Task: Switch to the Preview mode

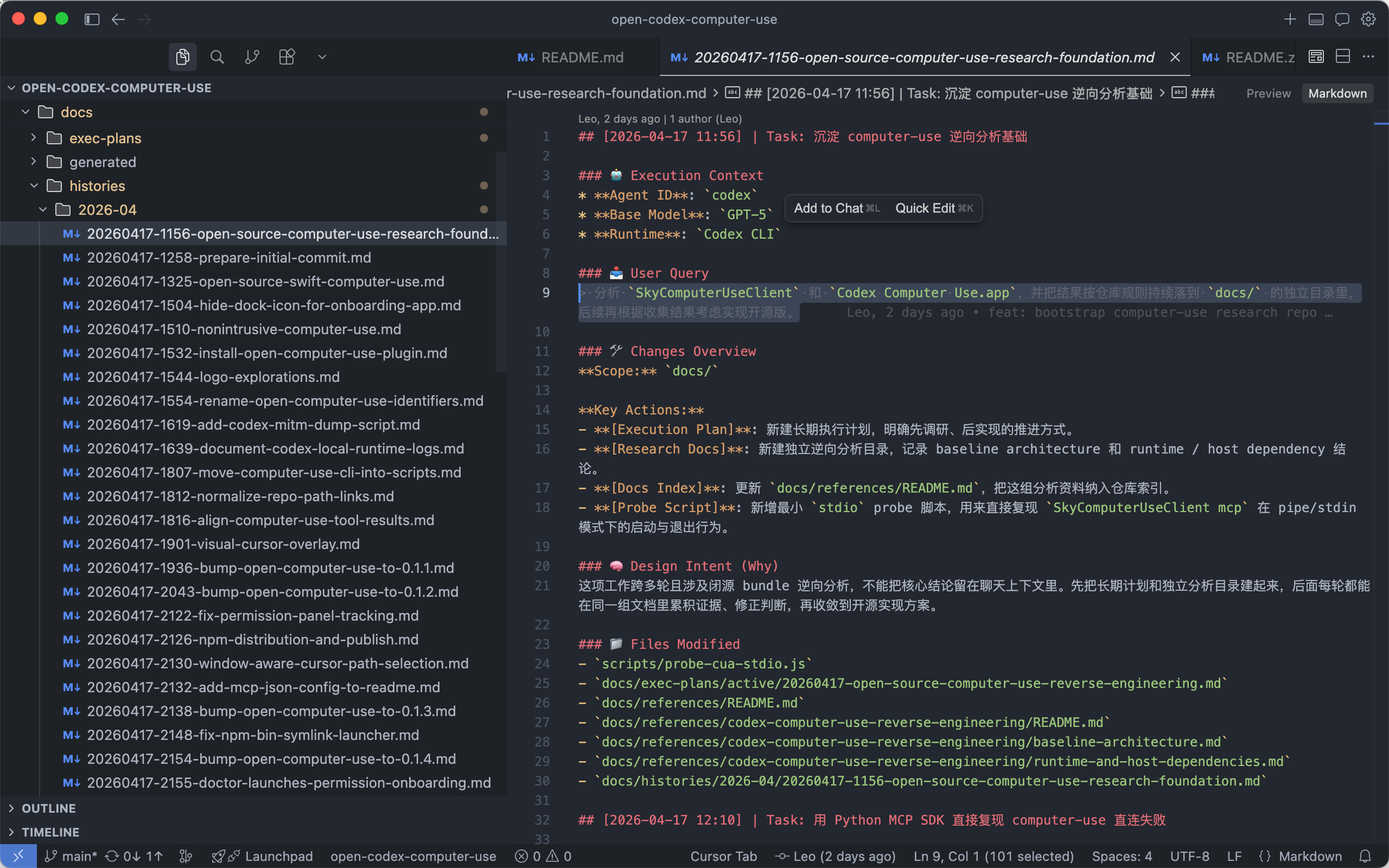Action: 1268,93
